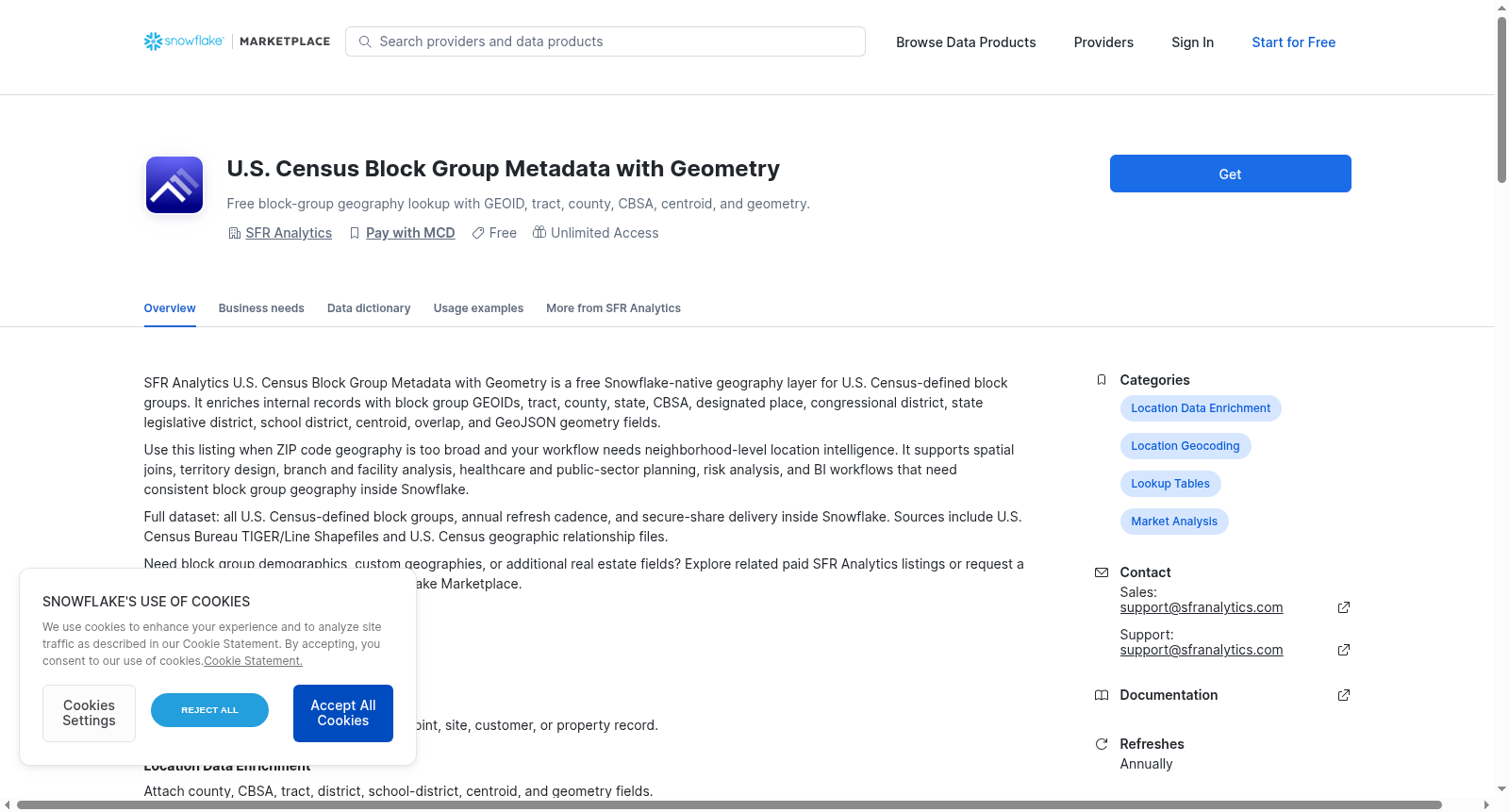Viewport: 1509px width, 812px height.
Task: Select the Usage examples tab
Action: click(478, 308)
